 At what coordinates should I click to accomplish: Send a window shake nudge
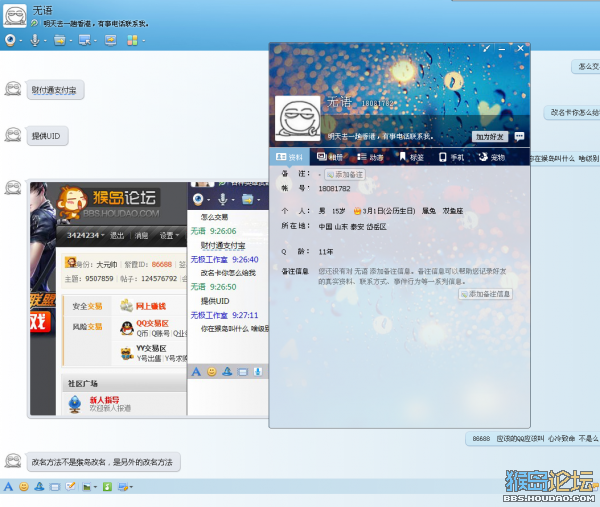tap(55, 487)
